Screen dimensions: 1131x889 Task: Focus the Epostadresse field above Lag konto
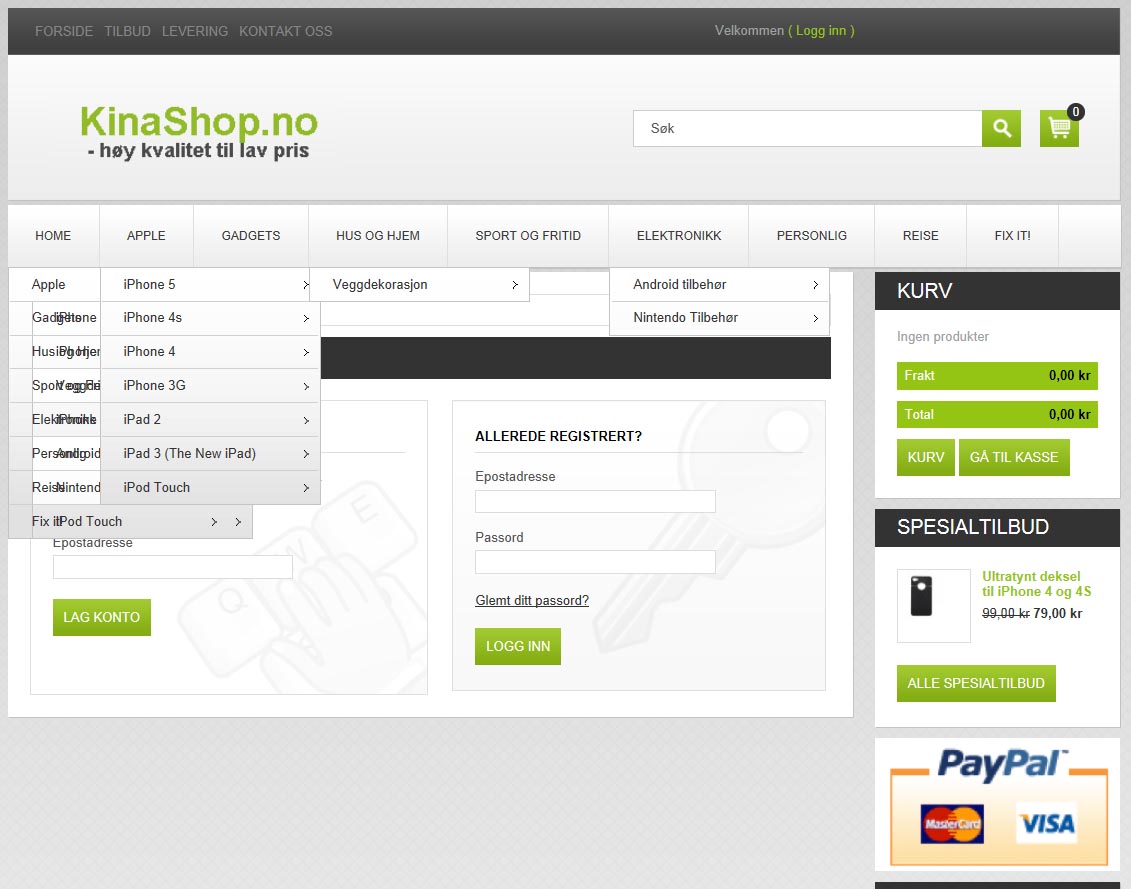172,567
